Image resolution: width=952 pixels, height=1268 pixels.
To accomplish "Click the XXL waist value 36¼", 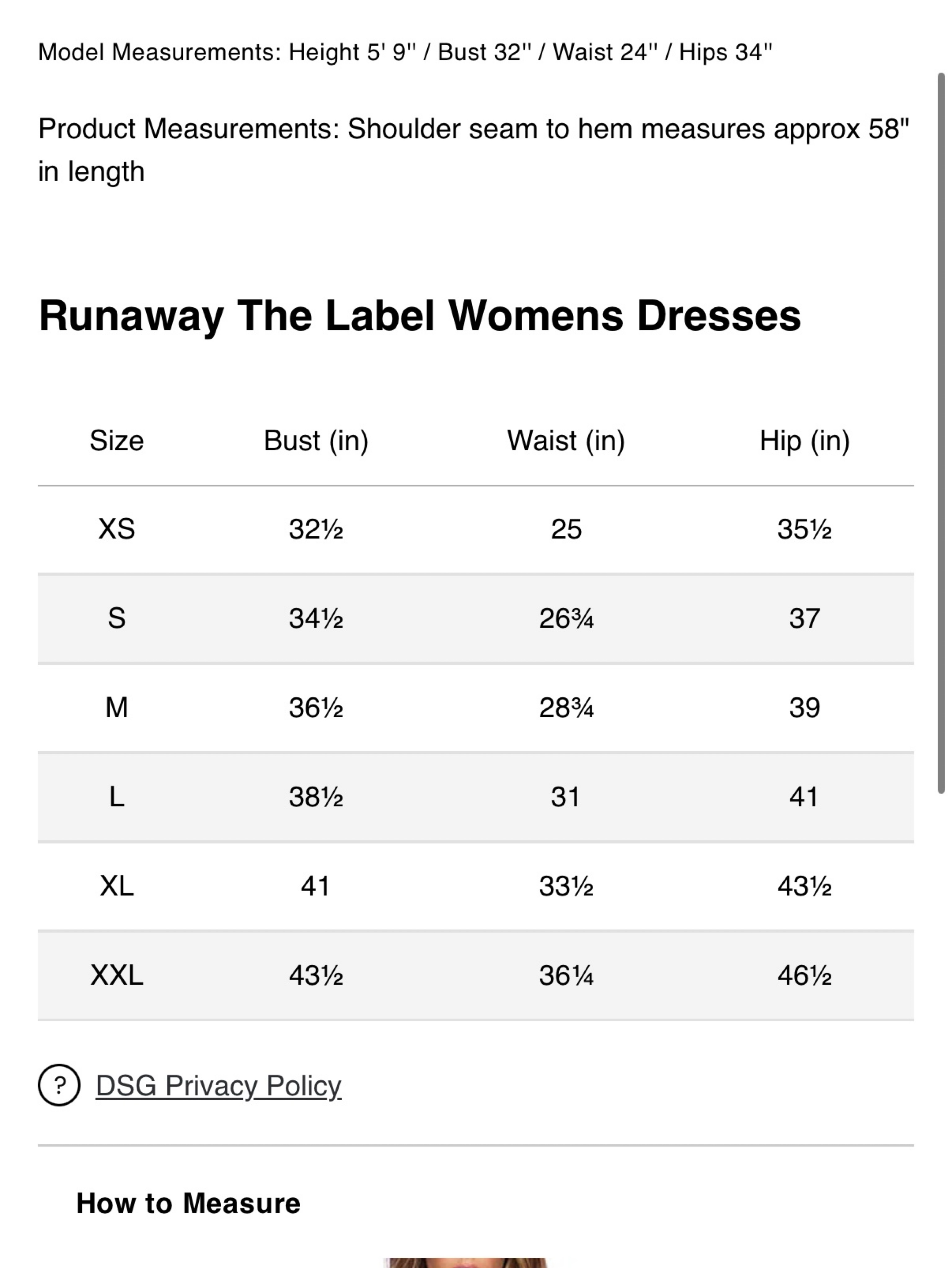I will pyautogui.click(x=566, y=976).
